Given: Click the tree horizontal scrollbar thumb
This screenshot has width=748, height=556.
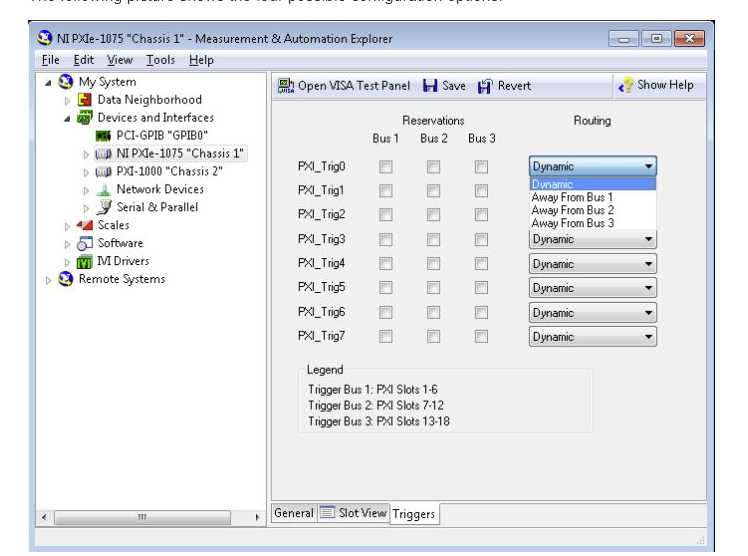Looking at the screenshot, I should point(142,517).
